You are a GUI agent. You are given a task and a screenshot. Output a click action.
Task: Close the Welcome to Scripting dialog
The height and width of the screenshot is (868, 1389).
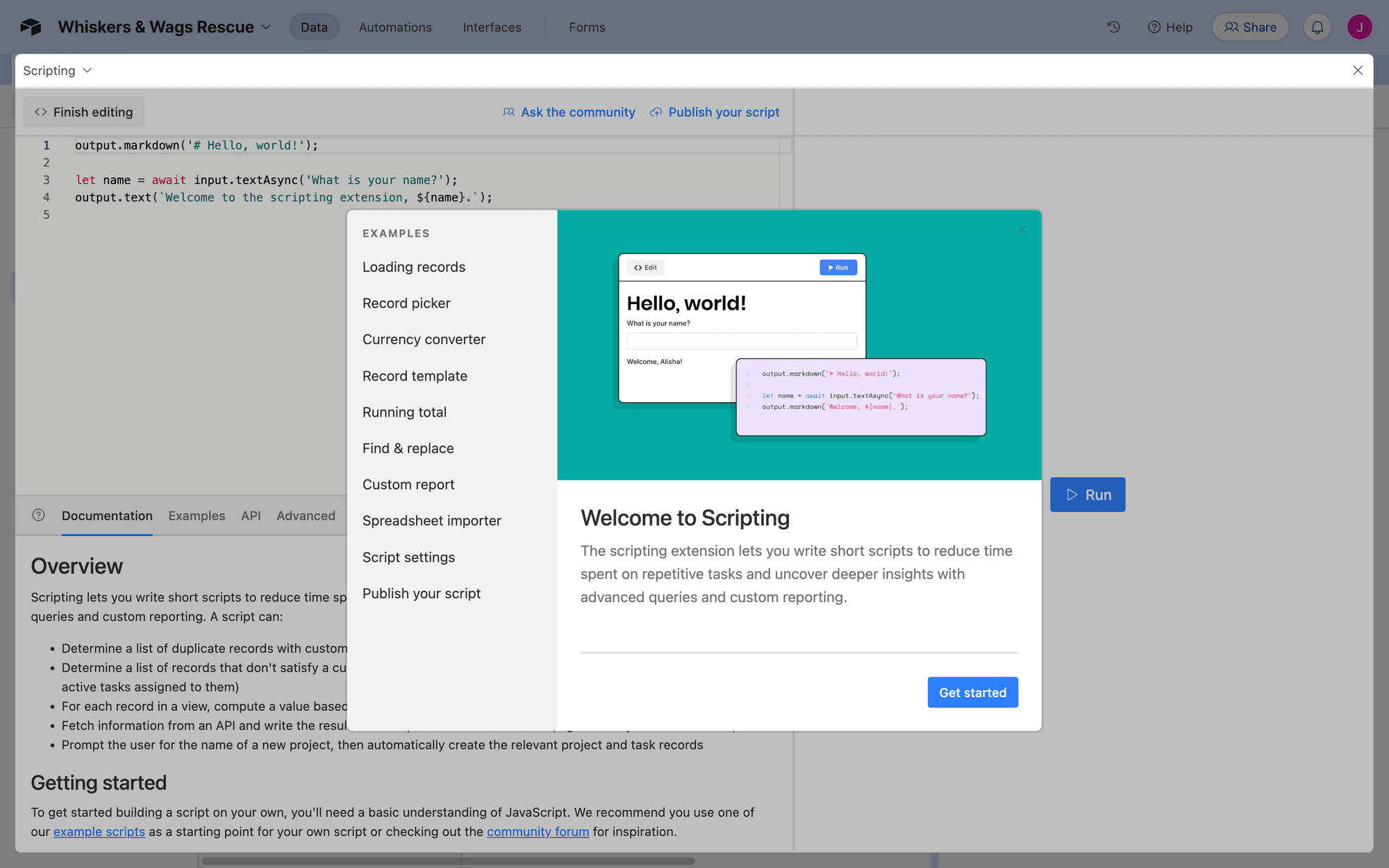click(1022, 229)
